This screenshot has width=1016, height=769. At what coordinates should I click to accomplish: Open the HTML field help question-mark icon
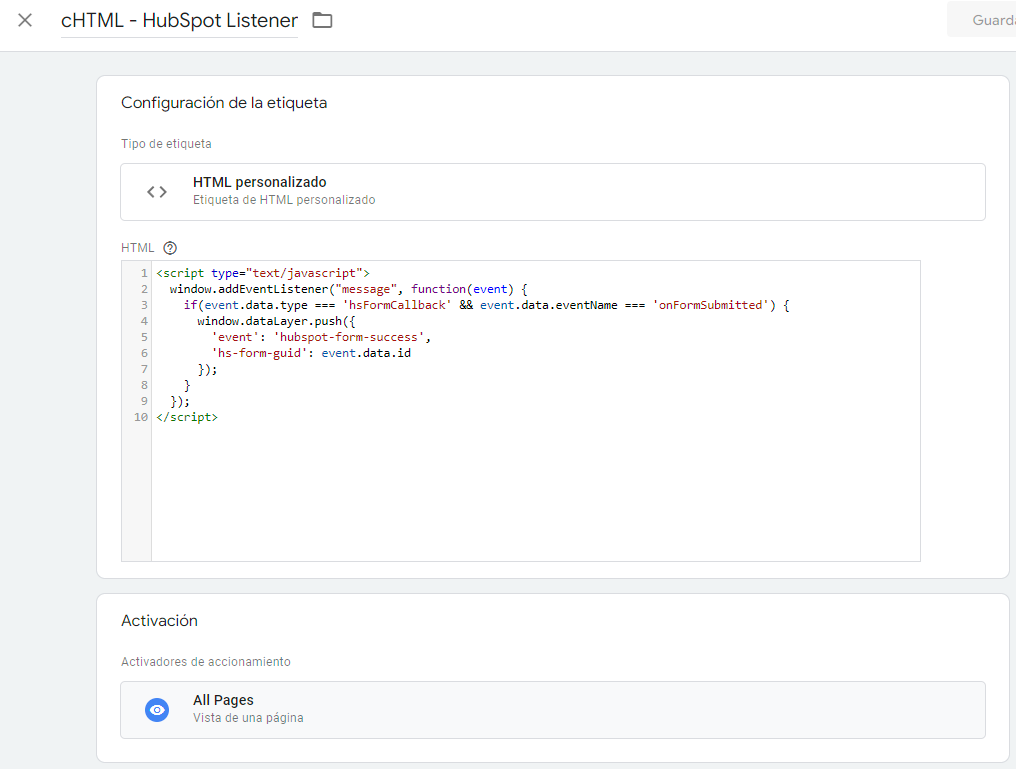click(170, 248)
